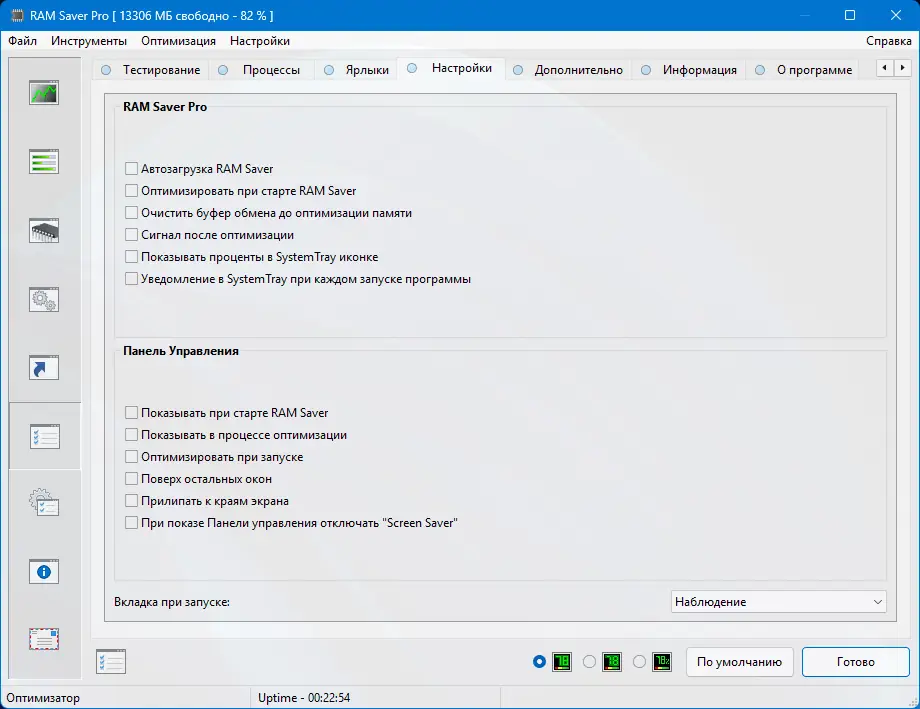Switch to the О программе tab
The height and width of the screenshot is (709, 920).
804,70
